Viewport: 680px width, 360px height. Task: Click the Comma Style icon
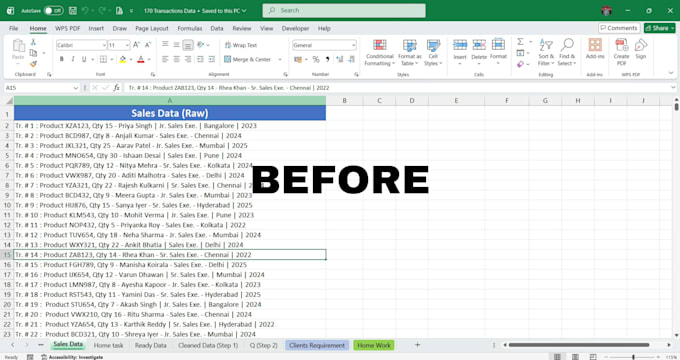327,59
